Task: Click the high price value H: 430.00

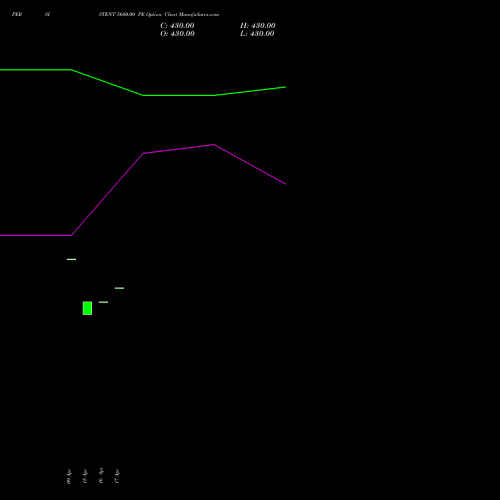Action: [258, 26]
